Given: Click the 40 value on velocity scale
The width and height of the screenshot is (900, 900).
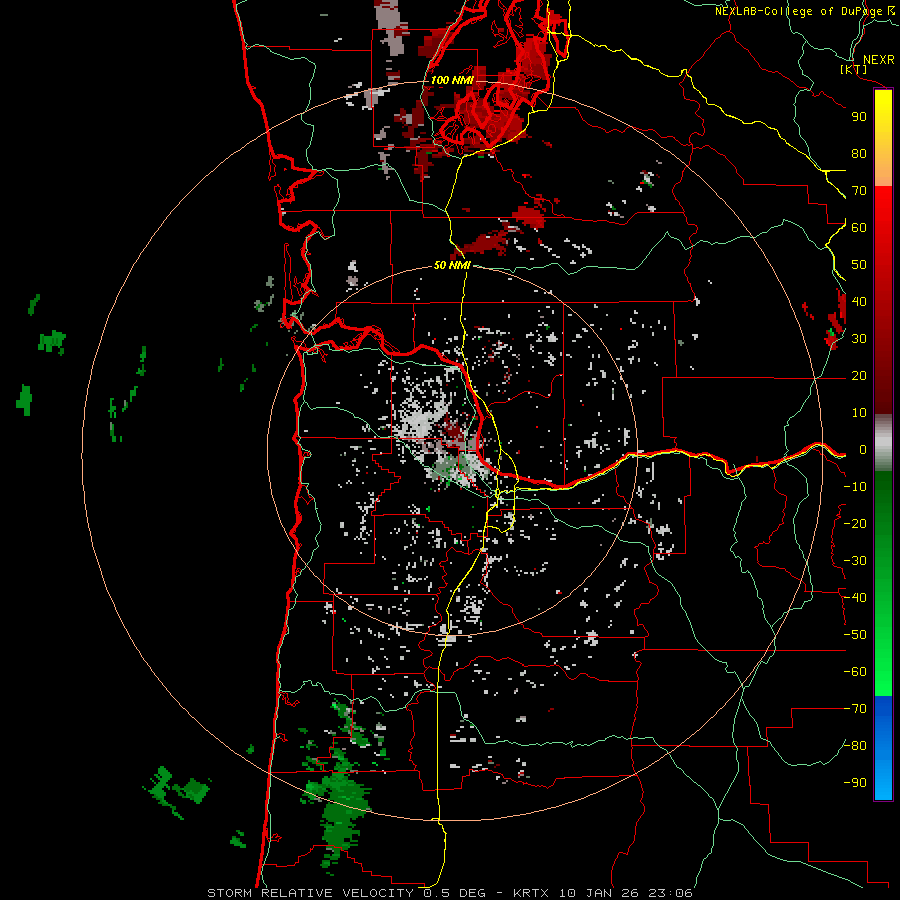Looking at the screenshot, I should pyautogui.click(x=859, y=302).
